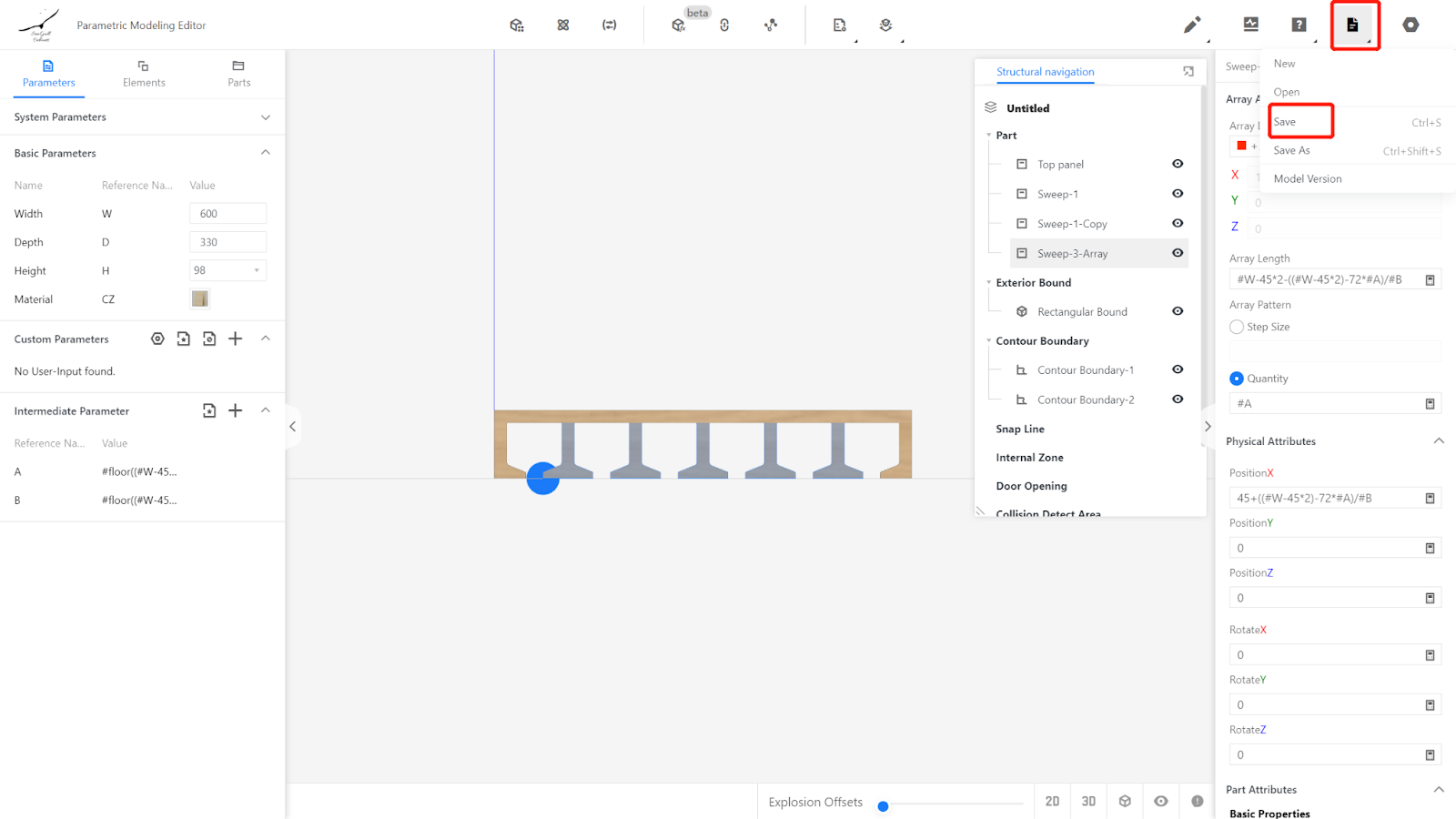Click the Material color swatch
This screenshot has height=819, width=1456.
click(200, 298)
